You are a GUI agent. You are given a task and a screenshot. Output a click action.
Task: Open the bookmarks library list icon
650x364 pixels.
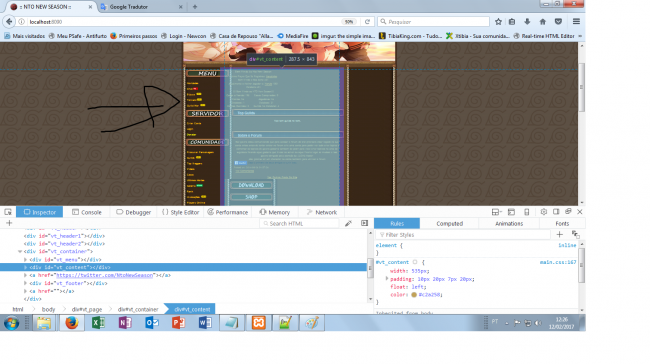(512, 22)
